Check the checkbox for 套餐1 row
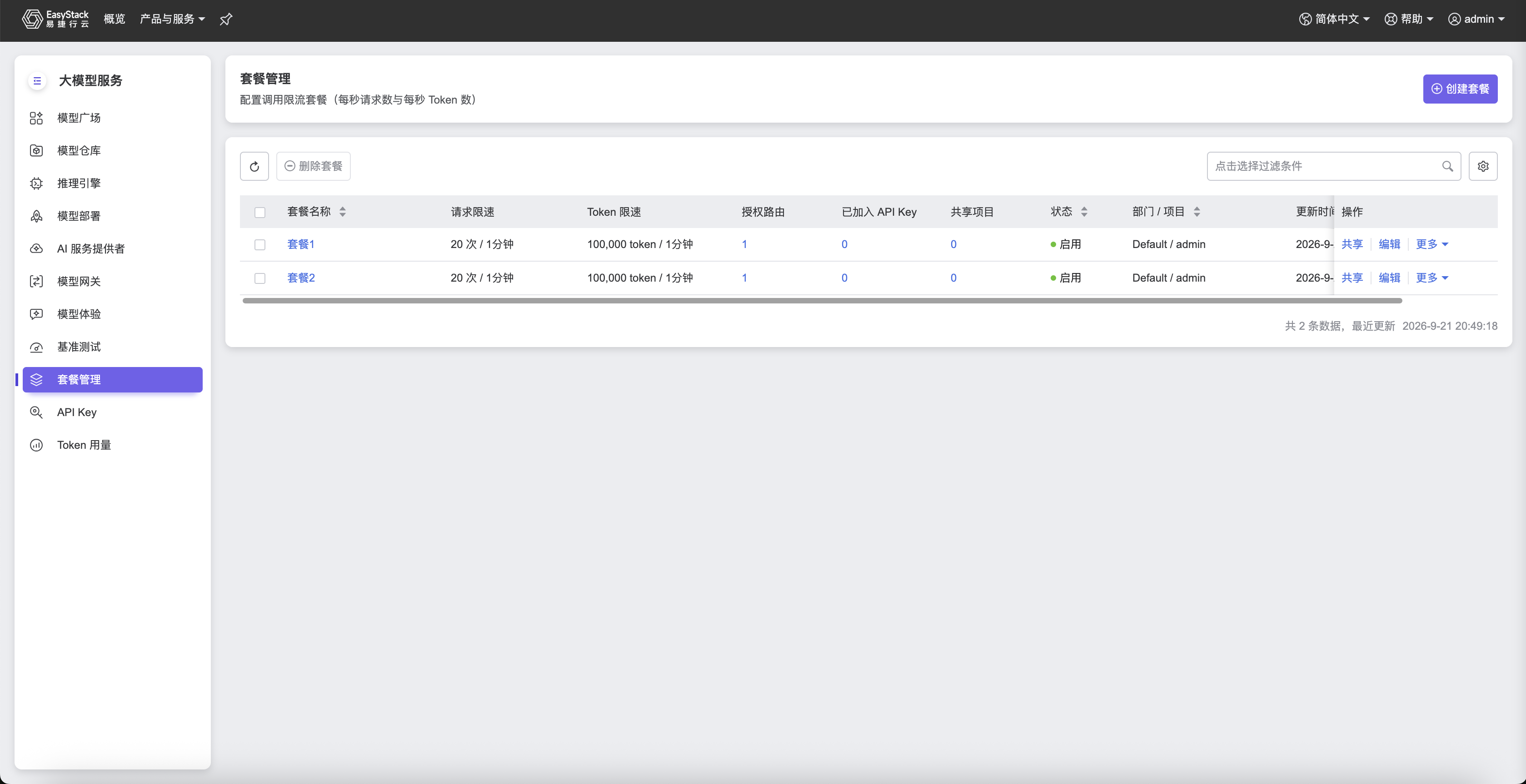This screenshot has height=784, width=1526. point(259,244)
